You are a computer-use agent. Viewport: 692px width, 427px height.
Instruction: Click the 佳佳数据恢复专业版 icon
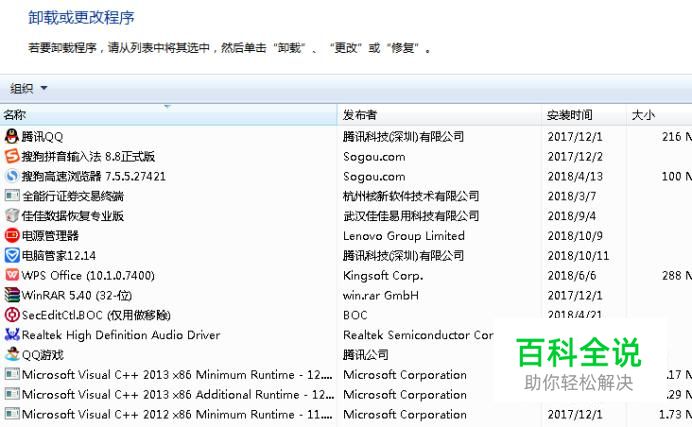tap(11, 216)
